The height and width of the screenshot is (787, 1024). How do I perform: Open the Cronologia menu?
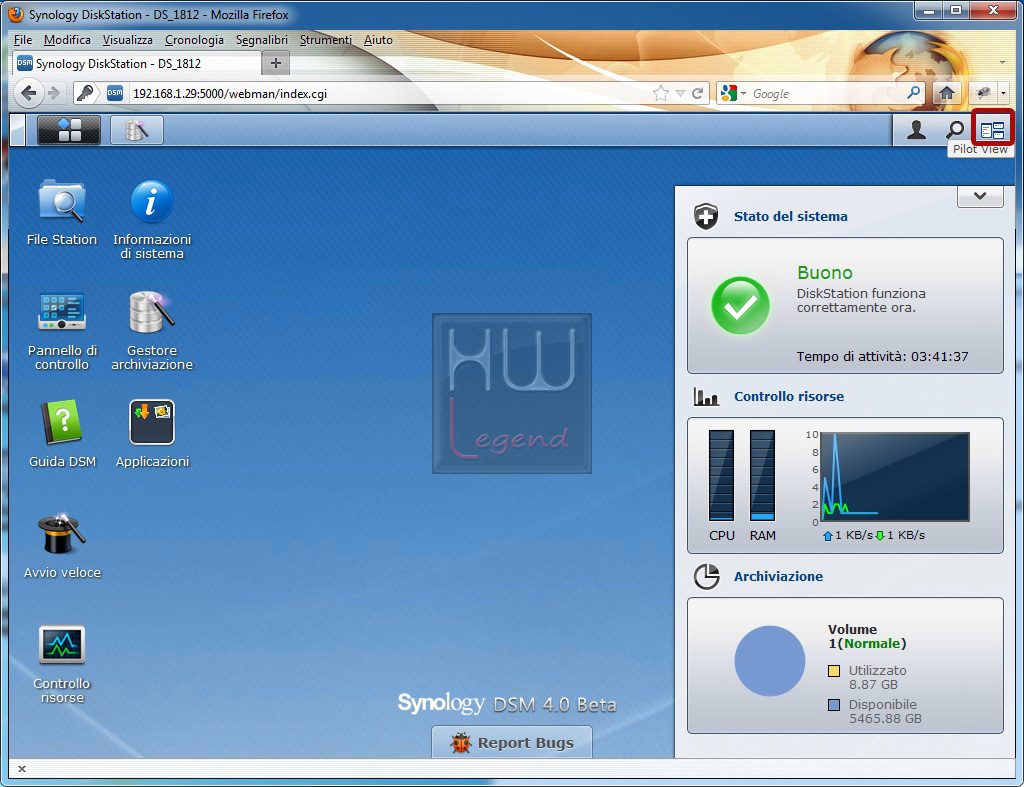point(194,40)
